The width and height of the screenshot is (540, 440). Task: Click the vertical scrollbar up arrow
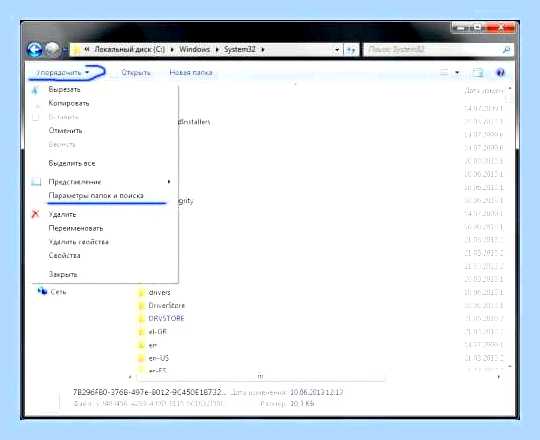pos(510,89)
